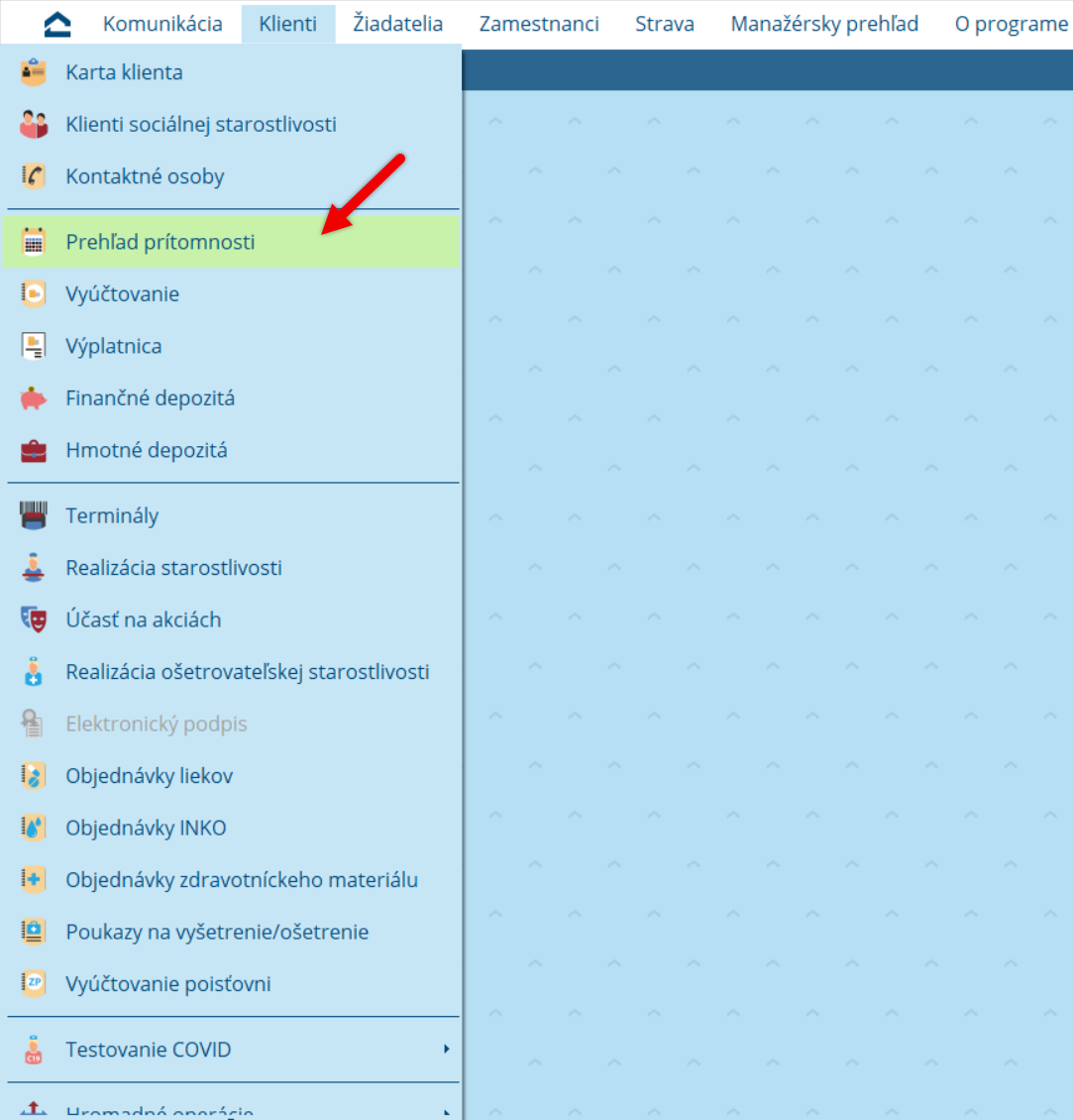The image size is (1073, 1120).
Task: Click the Objednávky zdravotníckeho materiálu cross icon
Action: [x=34, y=880]
